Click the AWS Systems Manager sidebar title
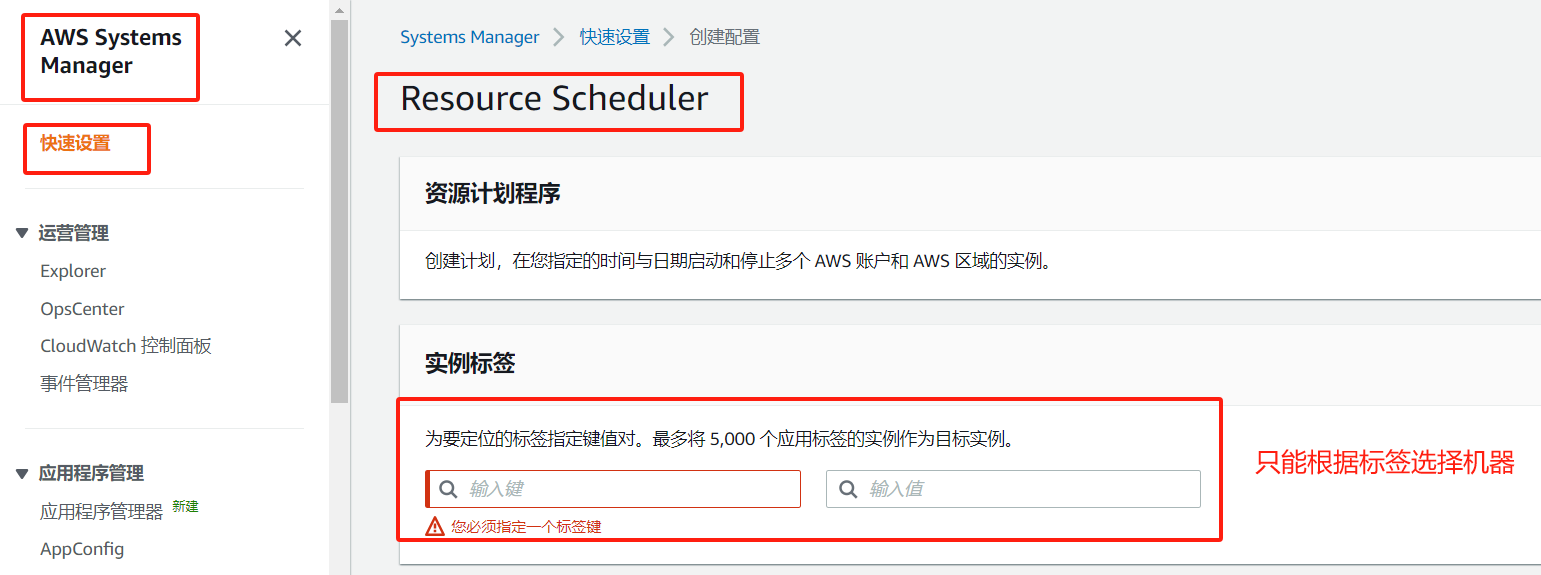Image resolution: width=1541 pixels, height=575 pixels. point(111,51)
